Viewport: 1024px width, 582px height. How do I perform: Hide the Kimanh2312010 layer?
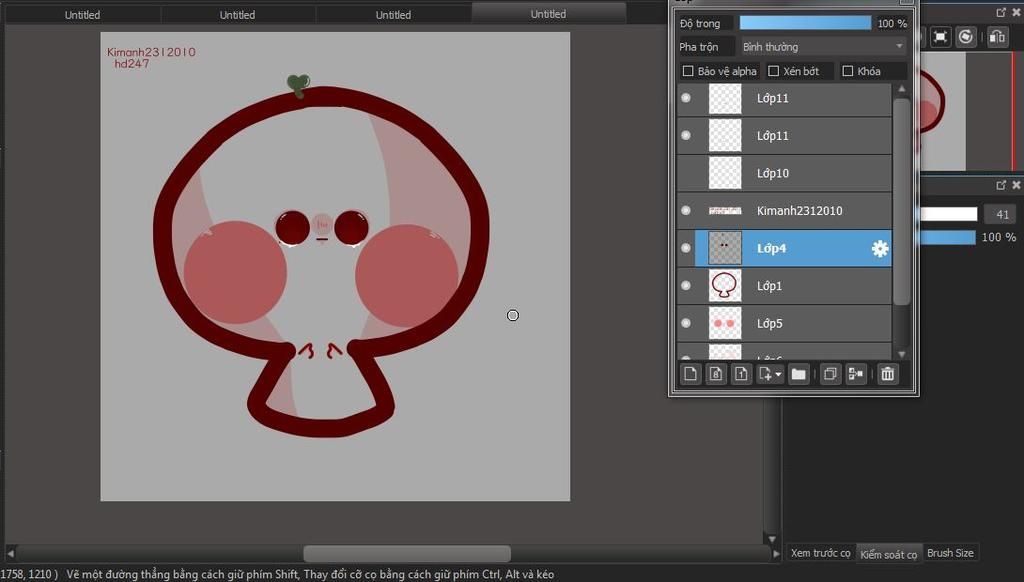686,210
